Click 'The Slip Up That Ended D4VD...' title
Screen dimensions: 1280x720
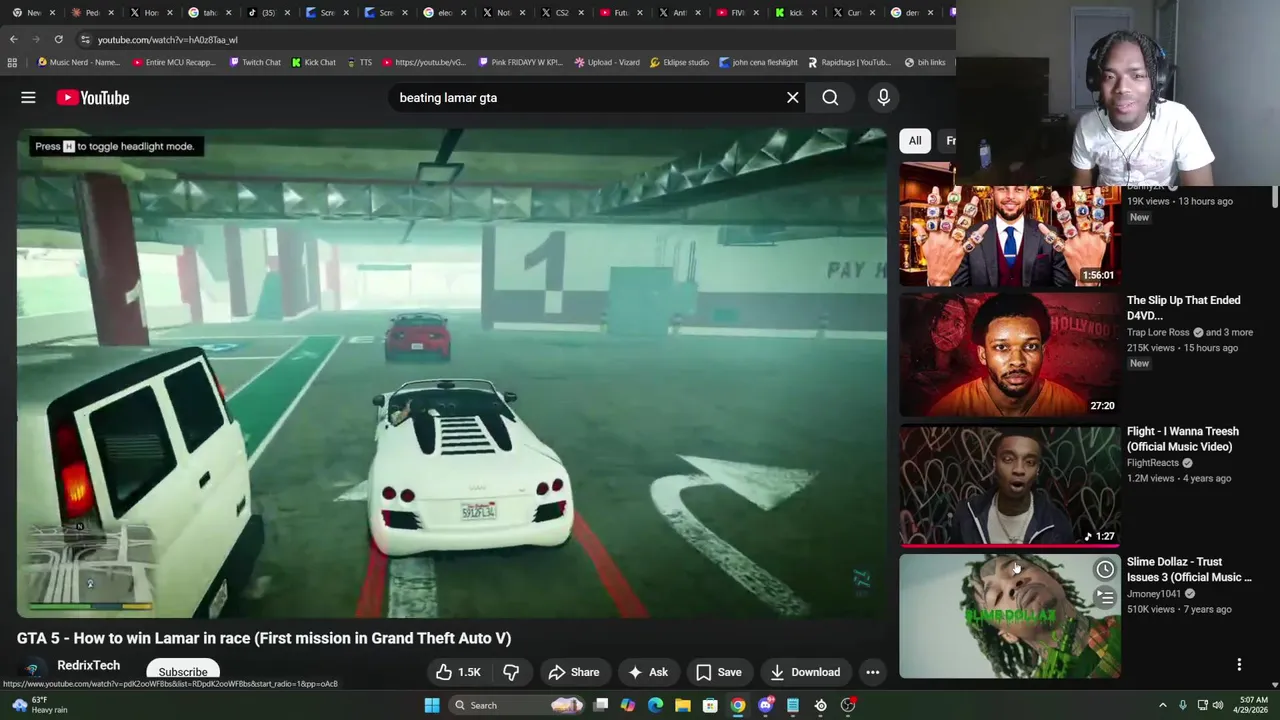1183,307
